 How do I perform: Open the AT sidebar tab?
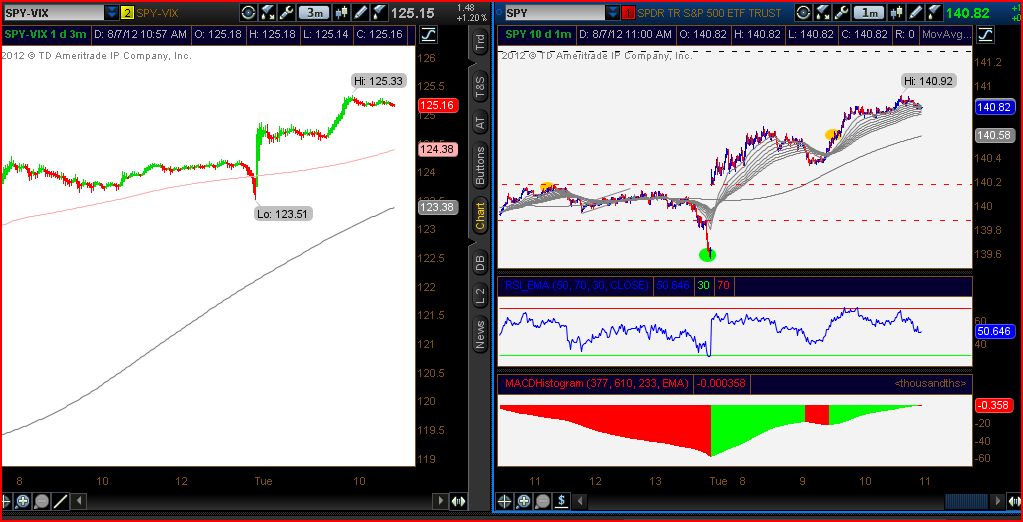[480, 123]
